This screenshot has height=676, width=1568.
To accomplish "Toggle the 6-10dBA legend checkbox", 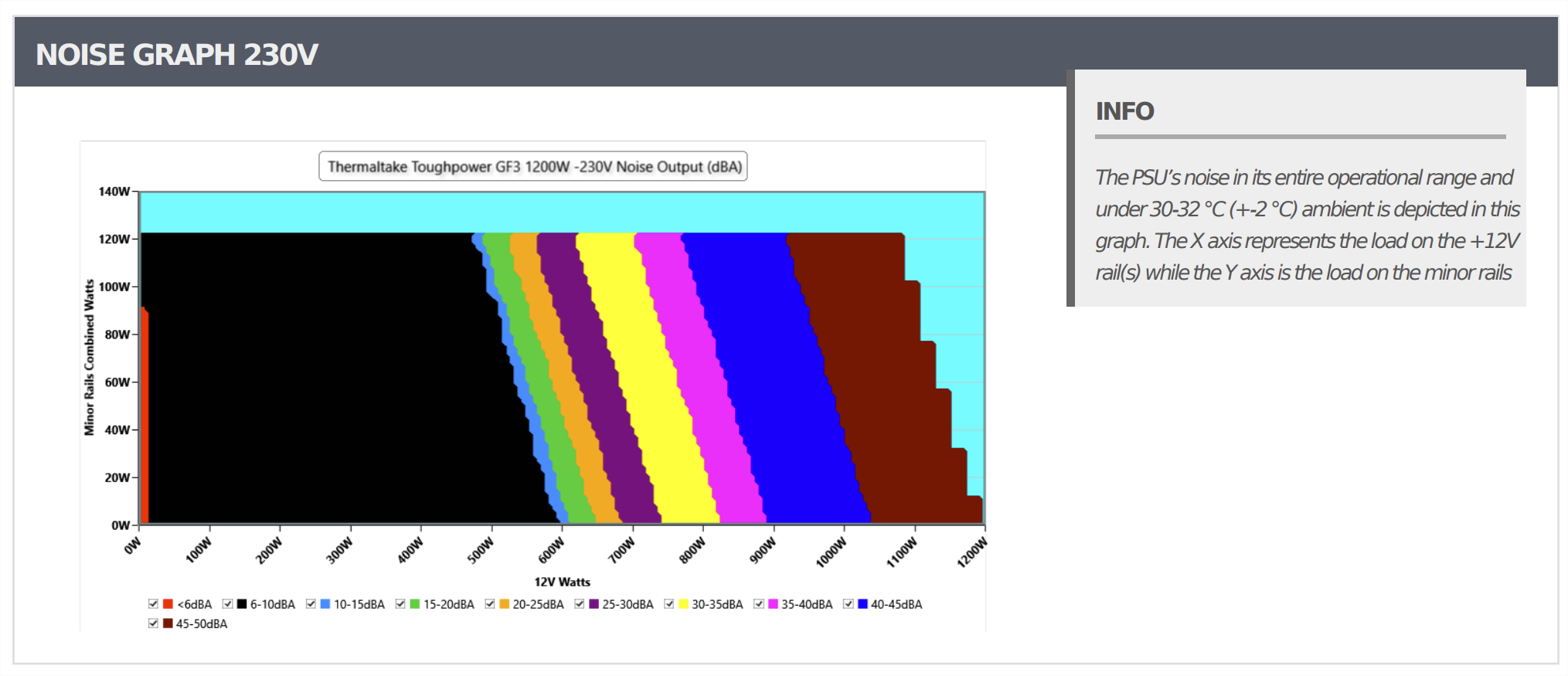I will [227, 604].
